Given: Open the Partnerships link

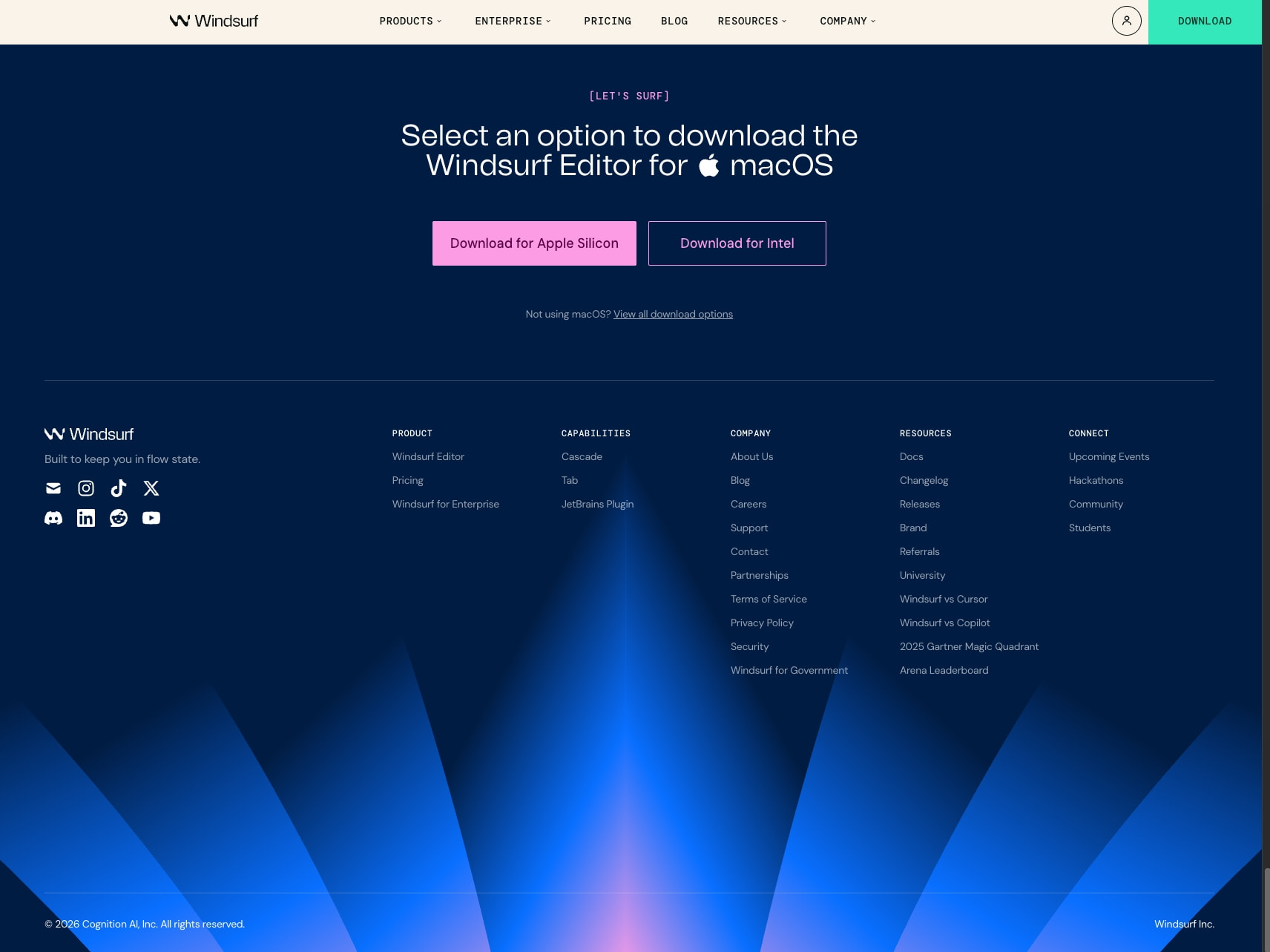Looking at the screenshot, I should click(x=760, y=575).
